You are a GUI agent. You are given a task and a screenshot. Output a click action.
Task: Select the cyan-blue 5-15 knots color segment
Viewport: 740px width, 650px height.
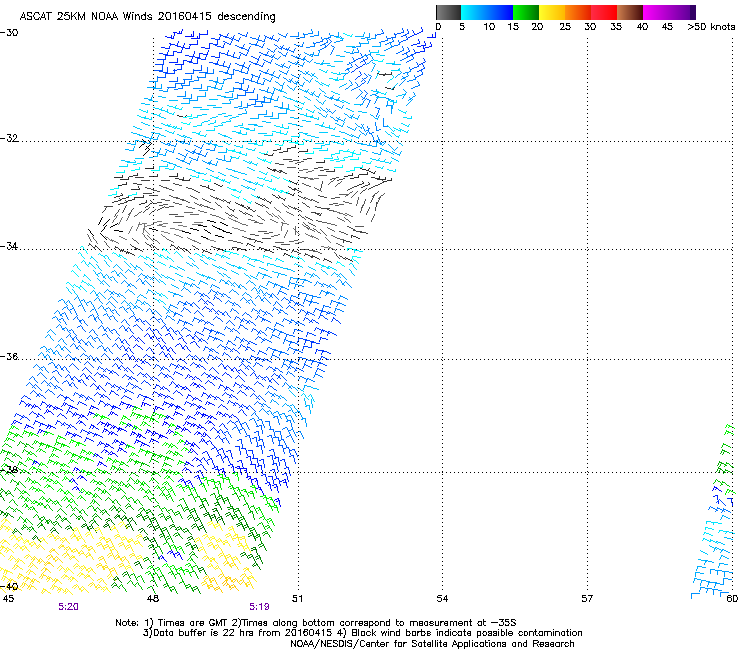point(487,12)
